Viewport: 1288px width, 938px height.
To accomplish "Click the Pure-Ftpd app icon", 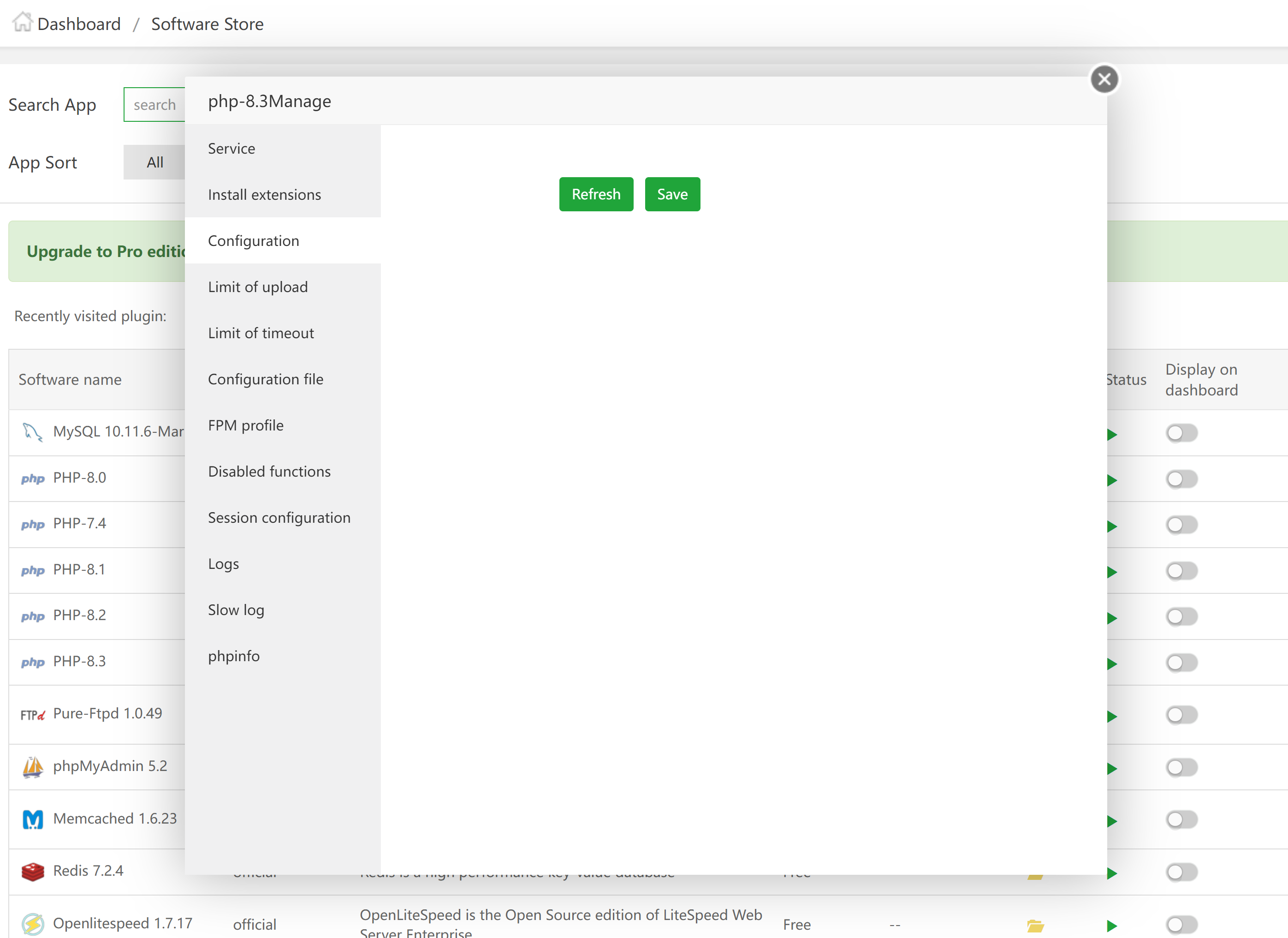I will 32,715.
